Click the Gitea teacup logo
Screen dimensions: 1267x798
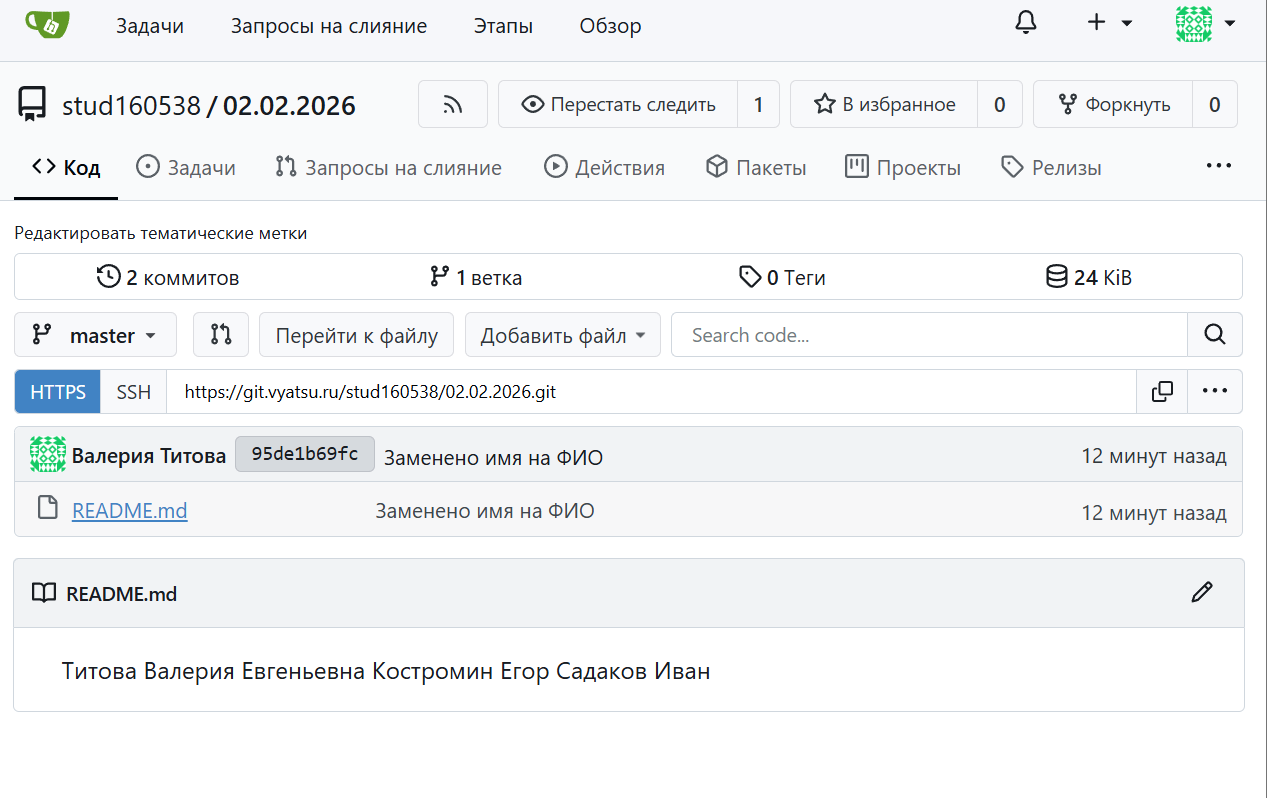(x=47, y=24)
